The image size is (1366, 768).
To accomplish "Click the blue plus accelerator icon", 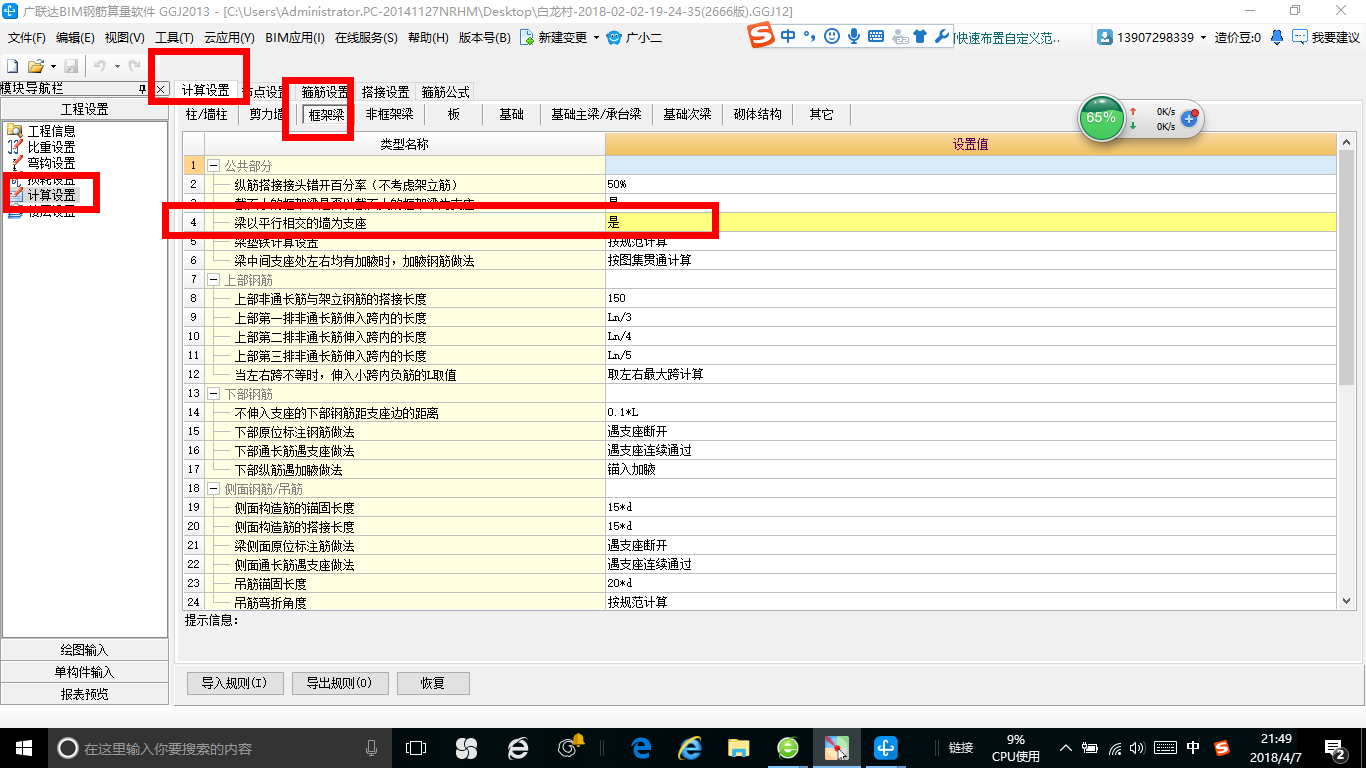I will click(x=1189, y=118).
